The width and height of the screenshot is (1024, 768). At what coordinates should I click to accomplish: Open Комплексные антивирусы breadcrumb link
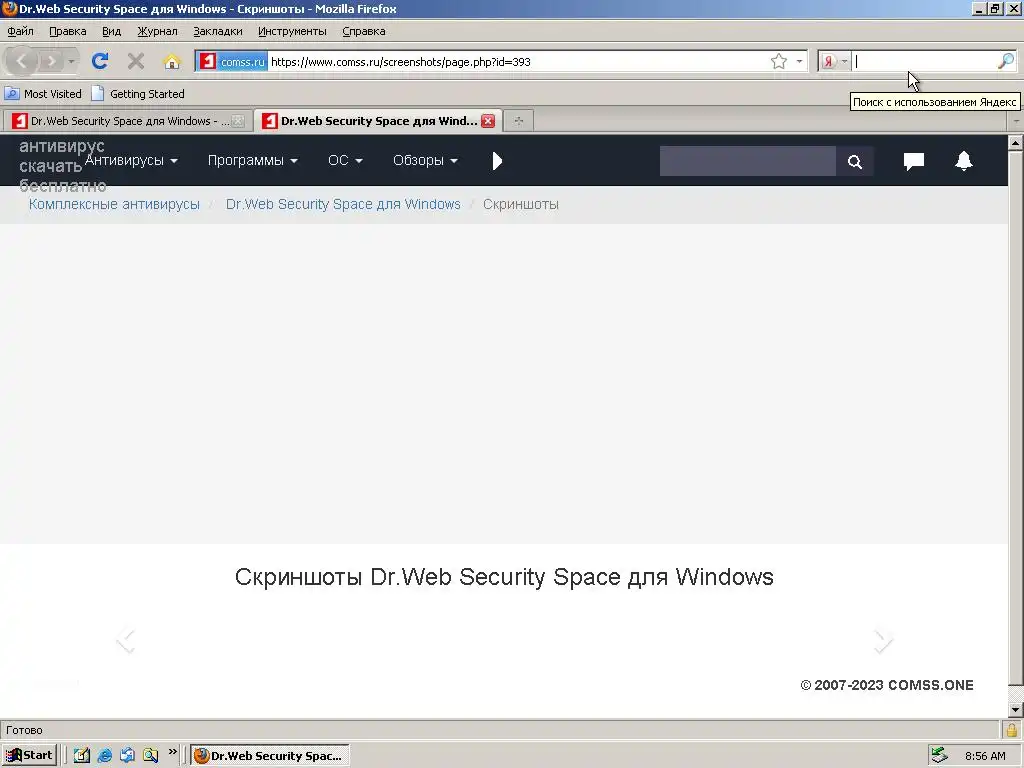[x=114, y=204]
